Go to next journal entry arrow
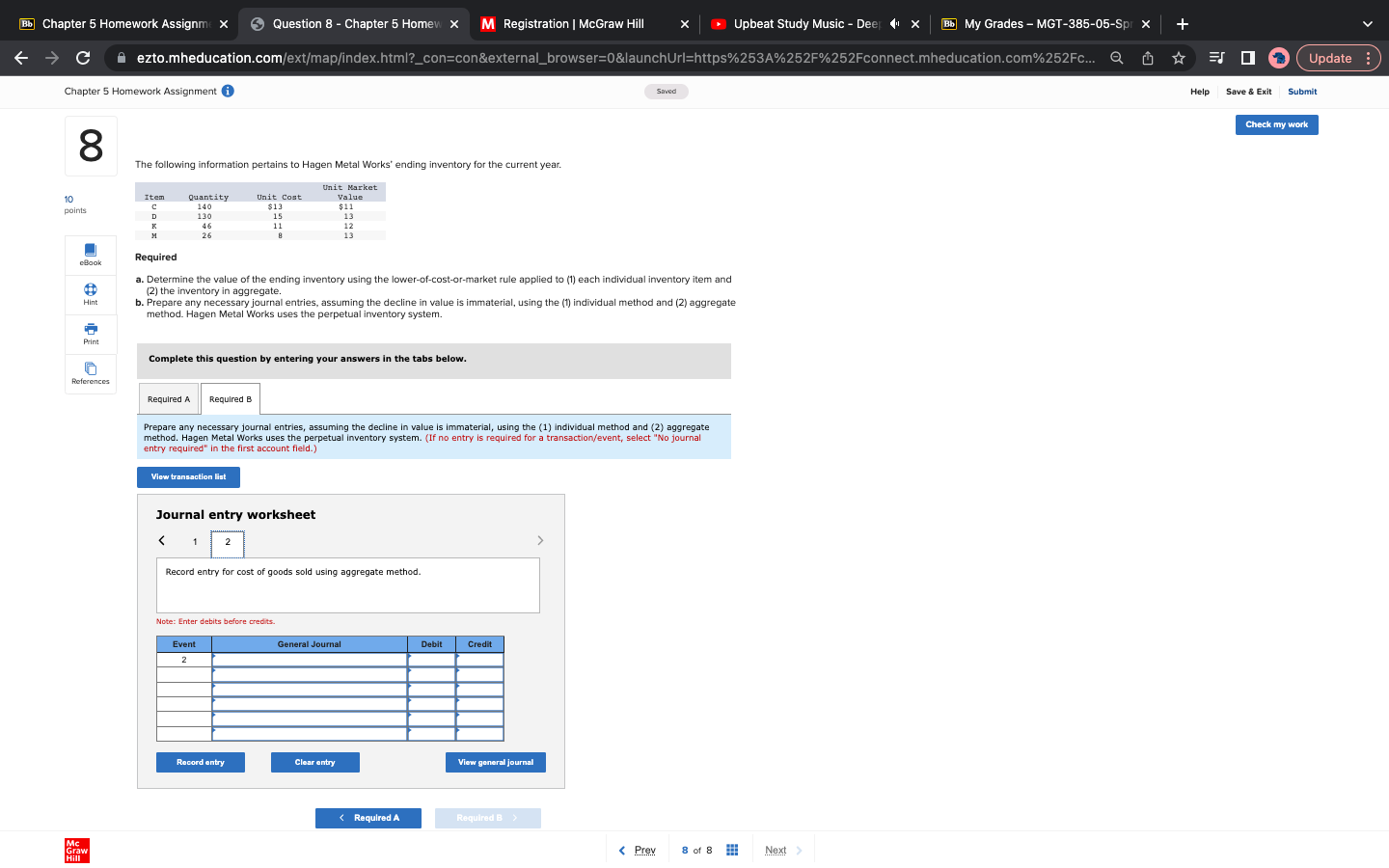 [540, 540]
